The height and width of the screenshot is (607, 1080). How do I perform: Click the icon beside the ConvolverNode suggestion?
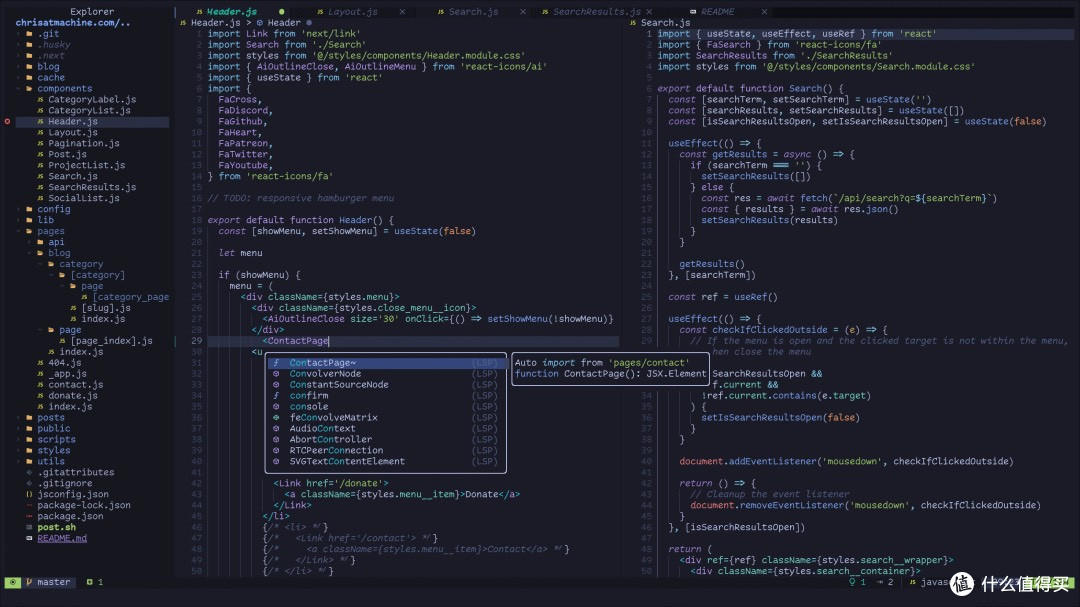276,373
